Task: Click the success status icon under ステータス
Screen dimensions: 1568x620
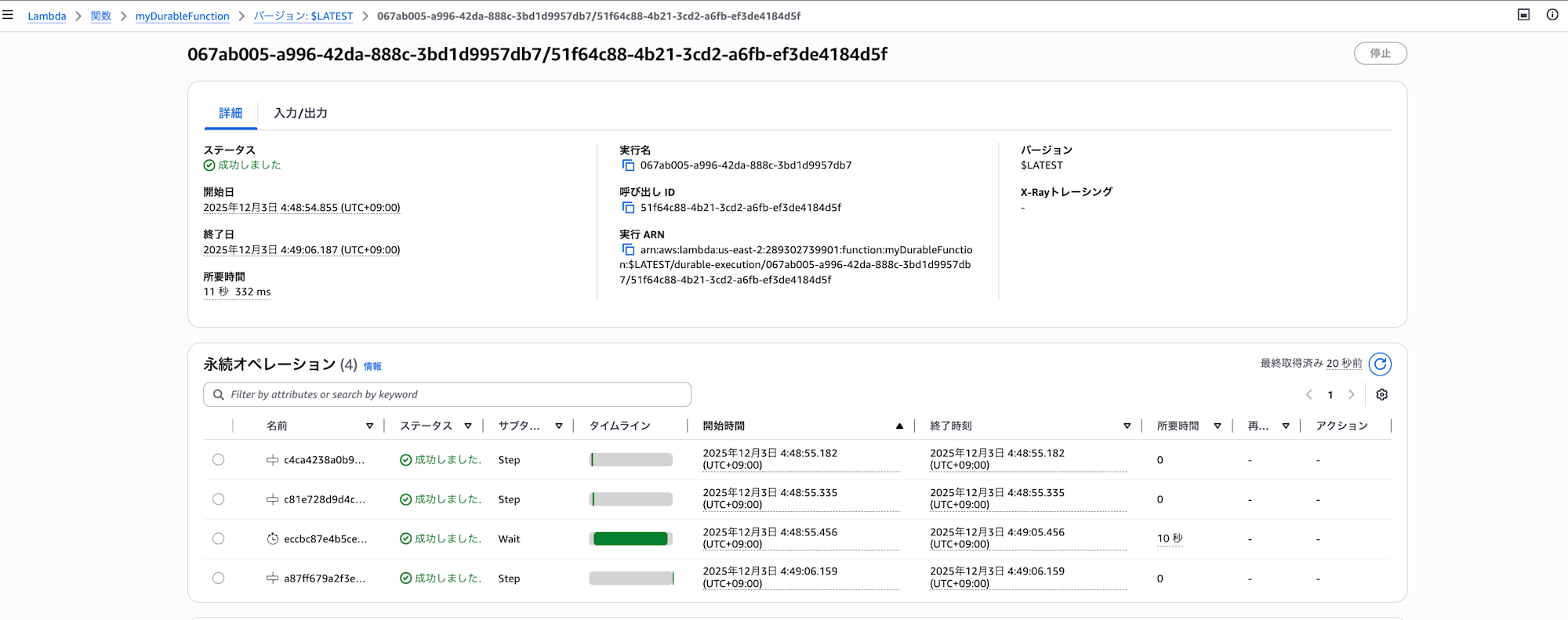Action: point(209,165)
